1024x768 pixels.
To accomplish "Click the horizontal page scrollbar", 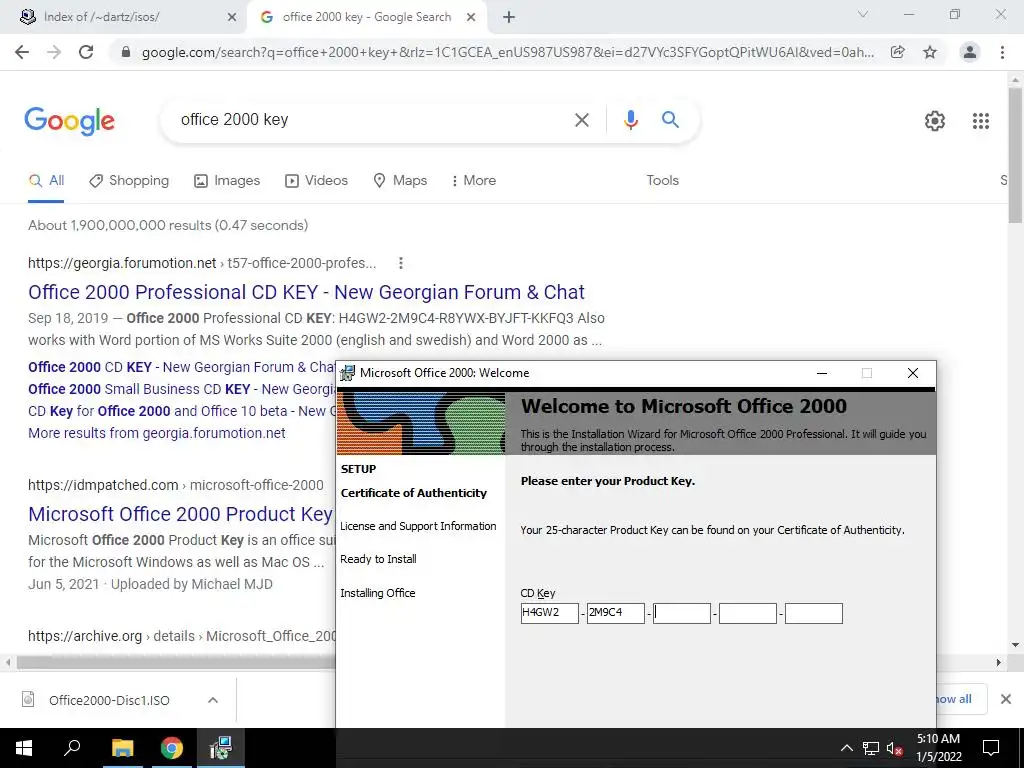I will coord(176,662).
